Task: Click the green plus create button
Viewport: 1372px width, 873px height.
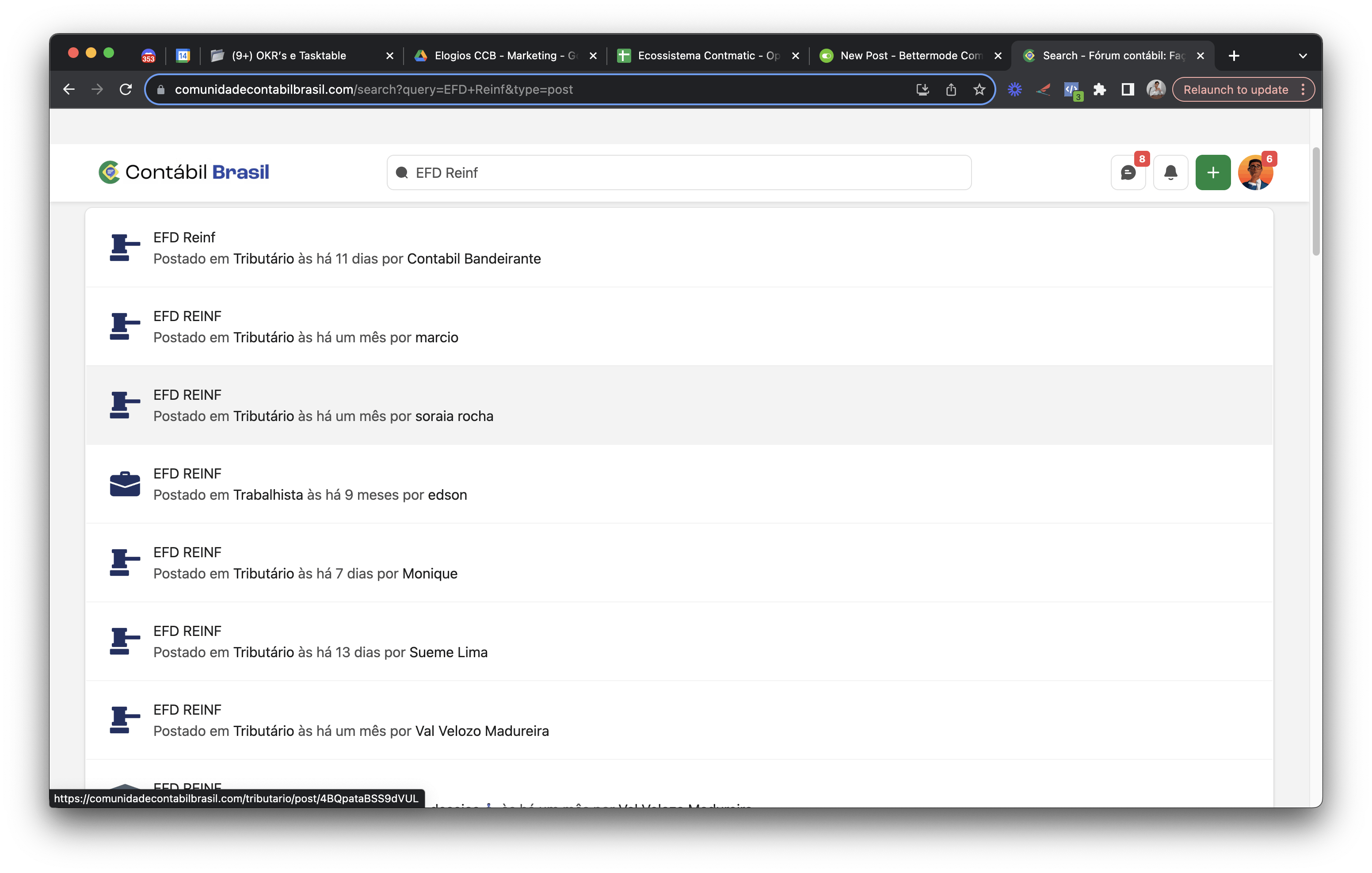Action: tap(1212, 172)
